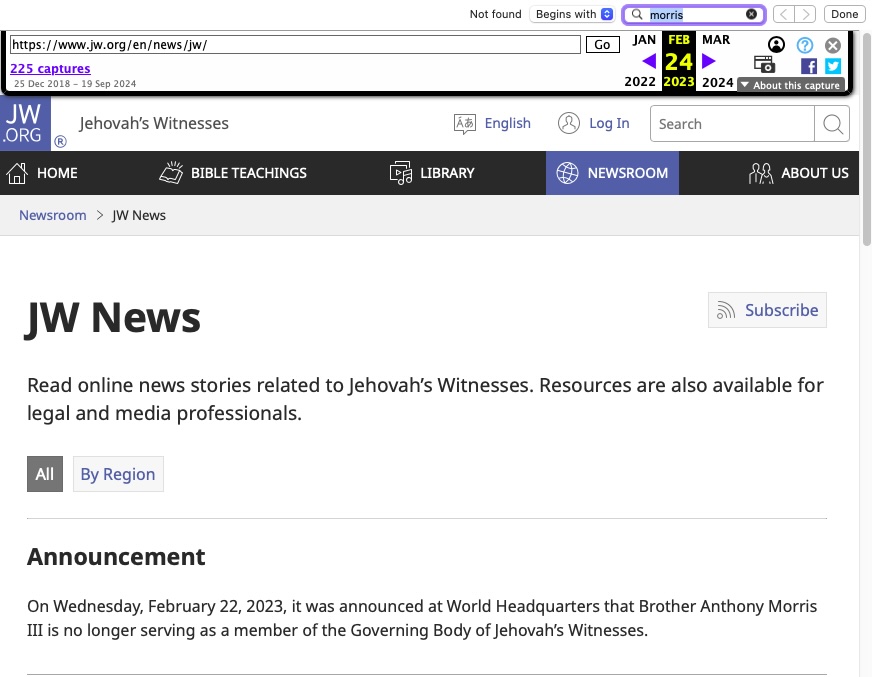The width and height of the screenshot is (872, 677).
Task: Click the site Search input field
Action: 732,123
